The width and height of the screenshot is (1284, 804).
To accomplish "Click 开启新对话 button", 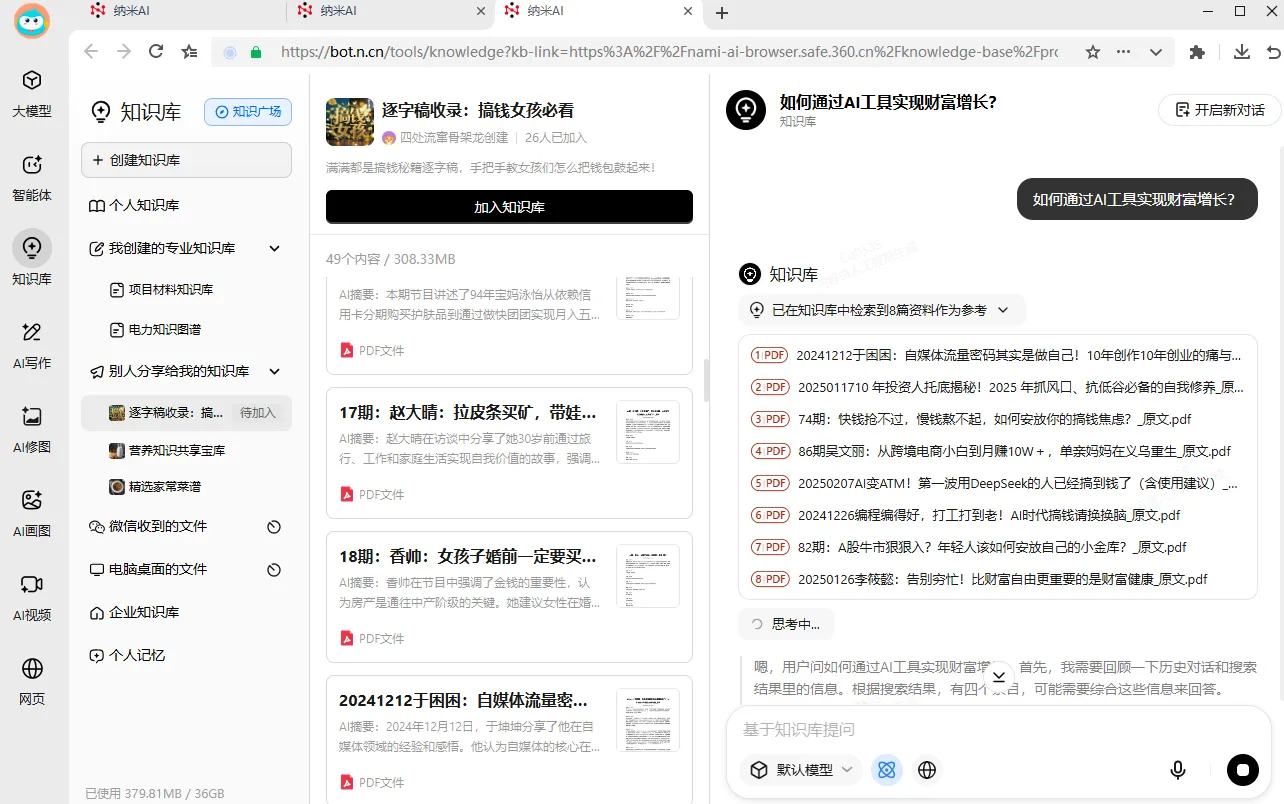I will (x=1219, y=109).
